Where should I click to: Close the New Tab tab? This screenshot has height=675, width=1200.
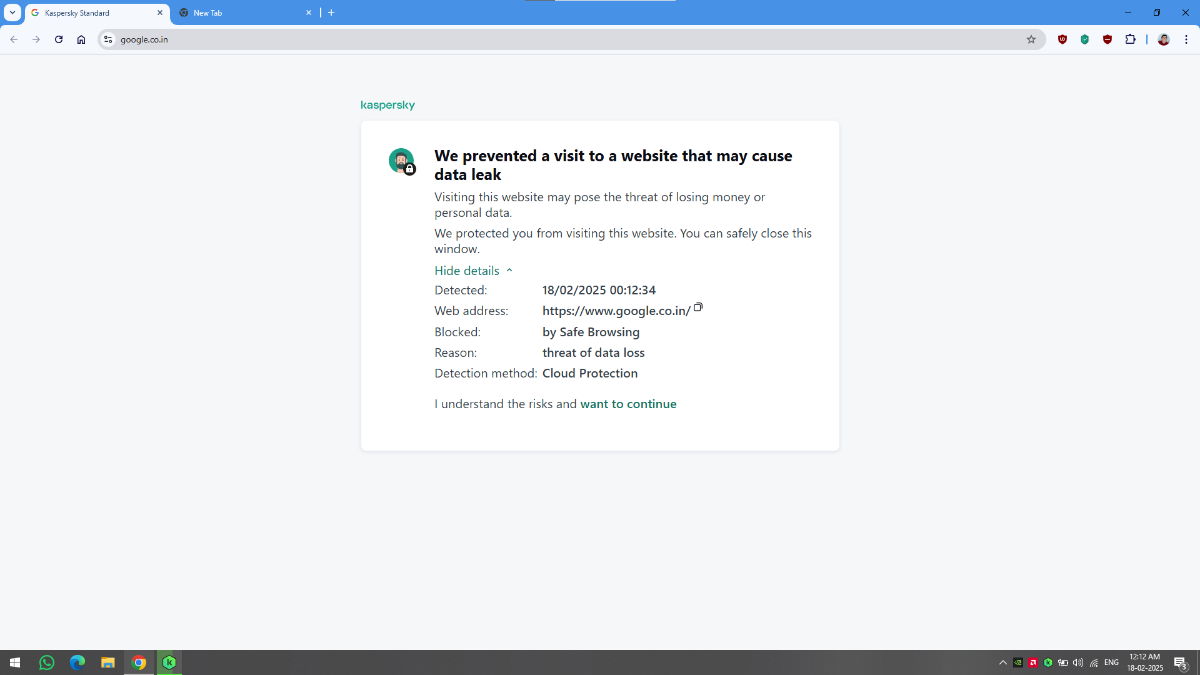click(307, 13)
